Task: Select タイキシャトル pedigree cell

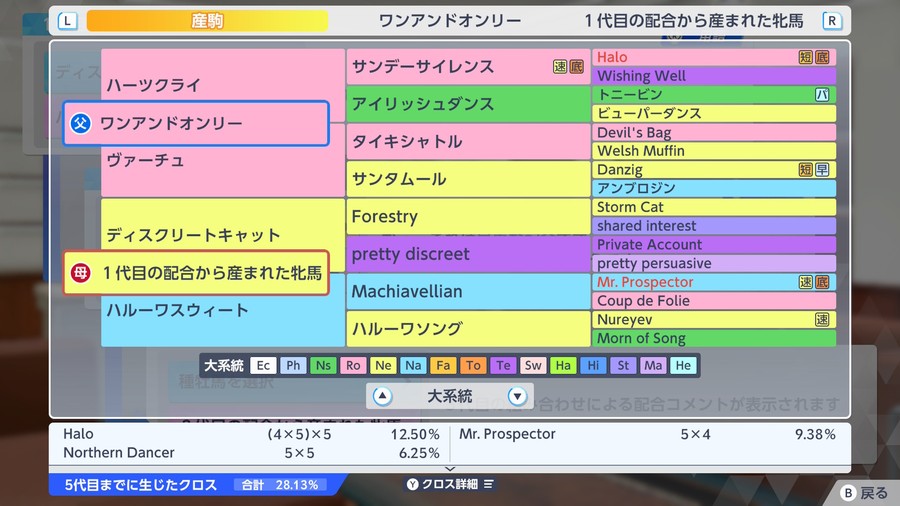Action: 468,141
